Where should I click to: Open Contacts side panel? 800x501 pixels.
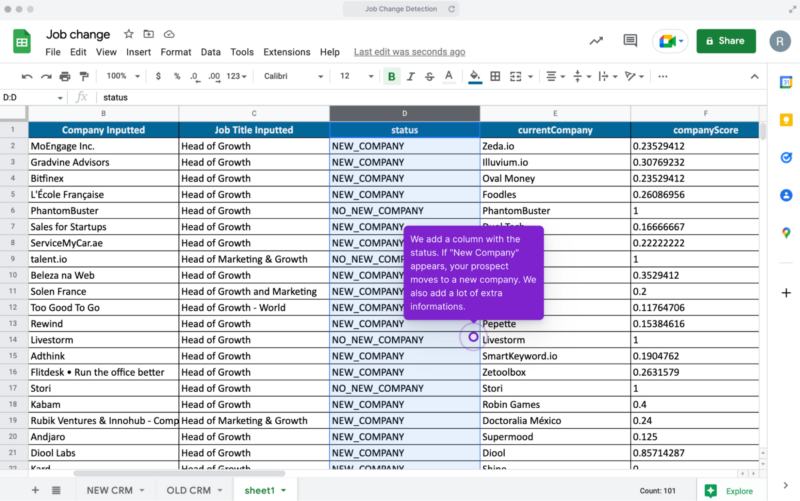click(x=786, y=195)
